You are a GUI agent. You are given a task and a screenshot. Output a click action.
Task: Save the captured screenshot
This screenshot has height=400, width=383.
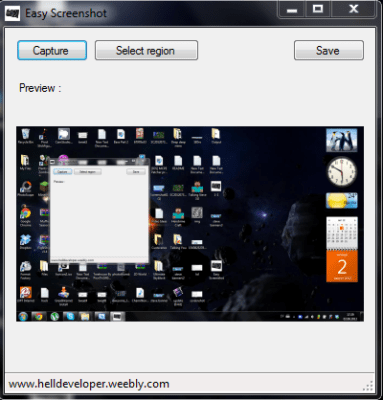tap(329, 50)
